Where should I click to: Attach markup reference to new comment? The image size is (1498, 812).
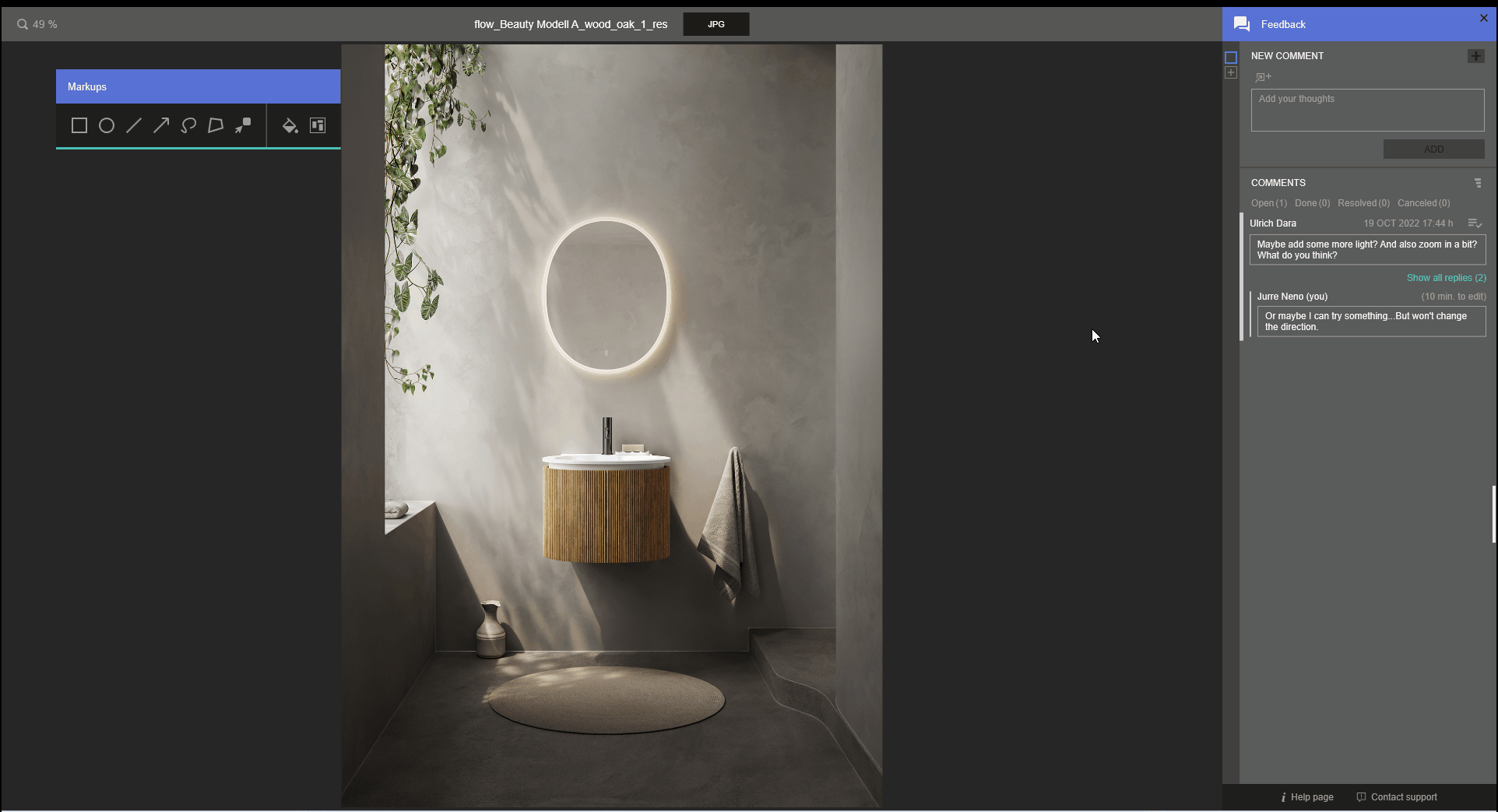click(x=1263, y=77)
